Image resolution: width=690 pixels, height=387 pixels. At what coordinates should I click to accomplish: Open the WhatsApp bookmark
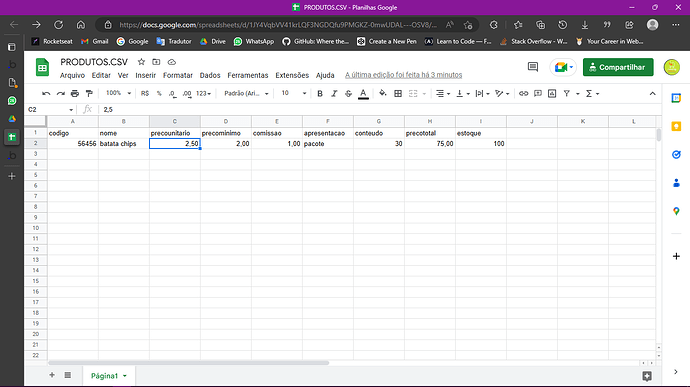click(254, 41)
